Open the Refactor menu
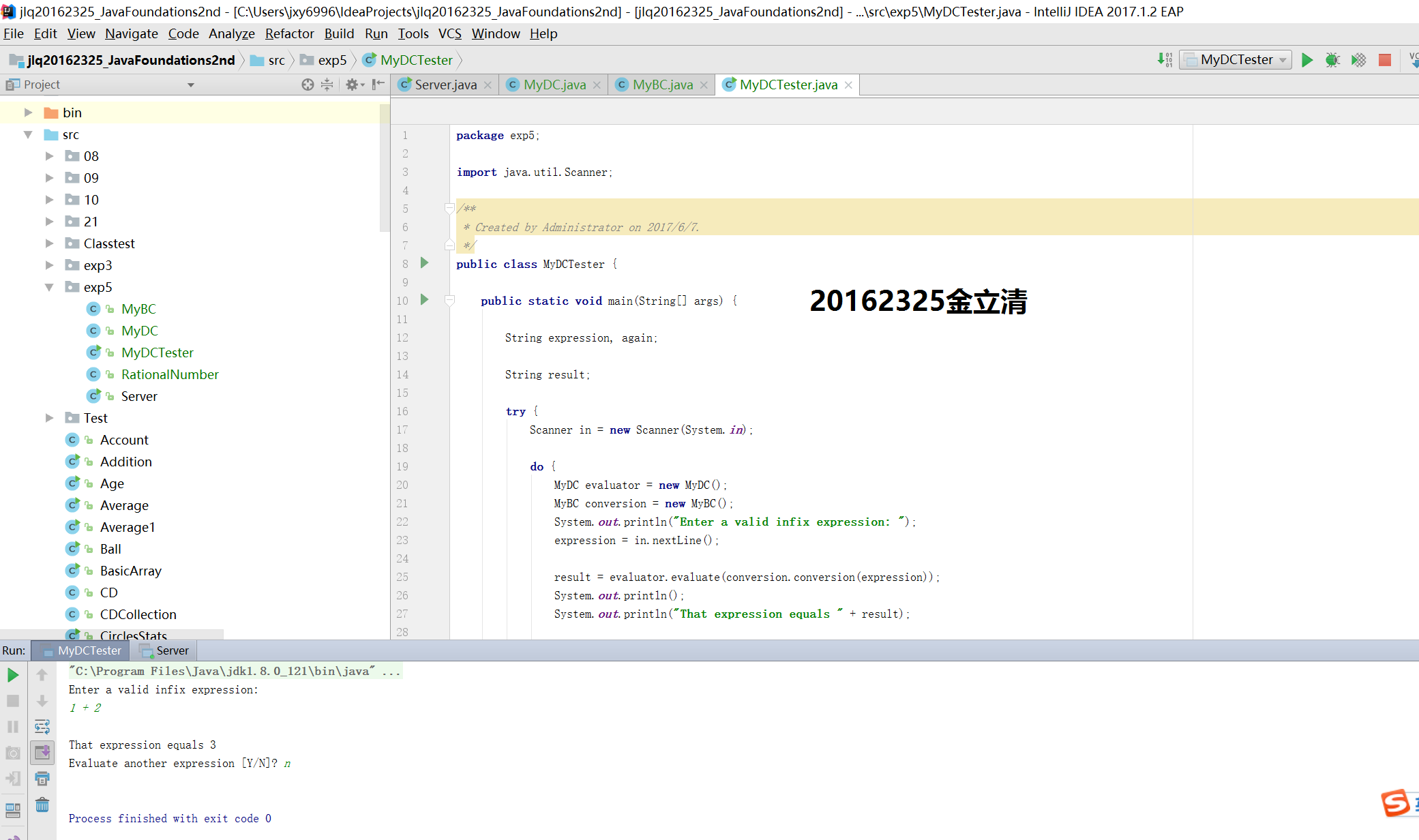 click(x=290, y=33)
